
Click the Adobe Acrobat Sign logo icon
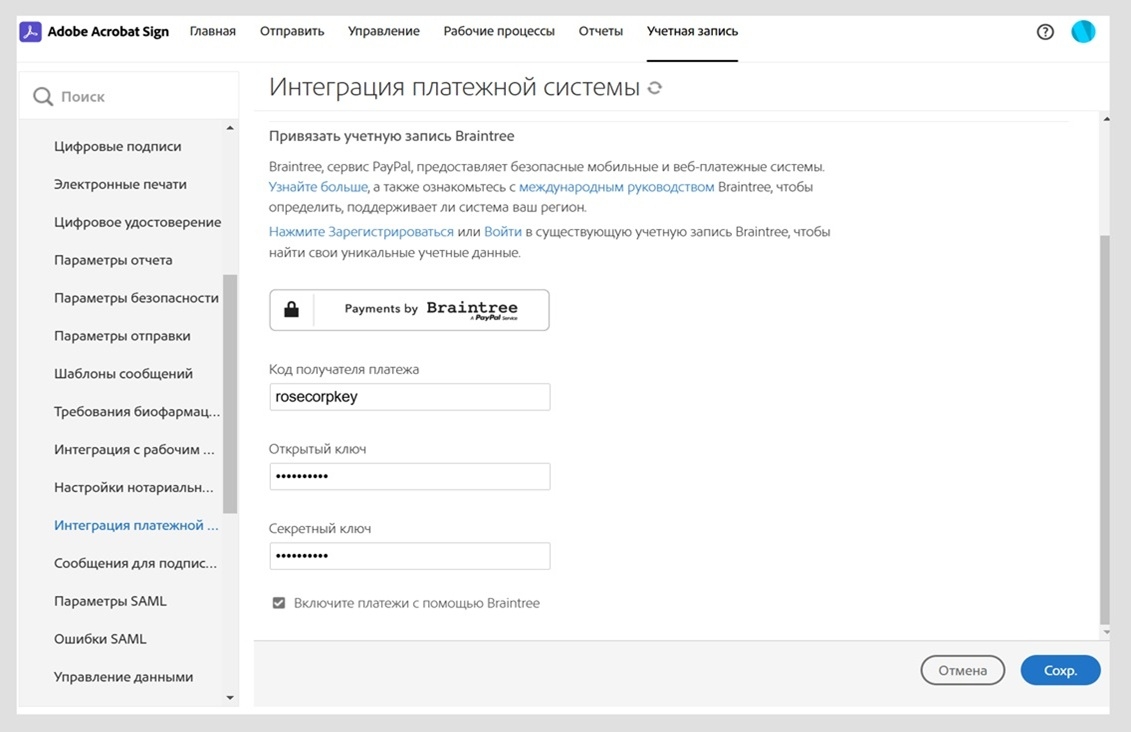(x=31, y=31)
